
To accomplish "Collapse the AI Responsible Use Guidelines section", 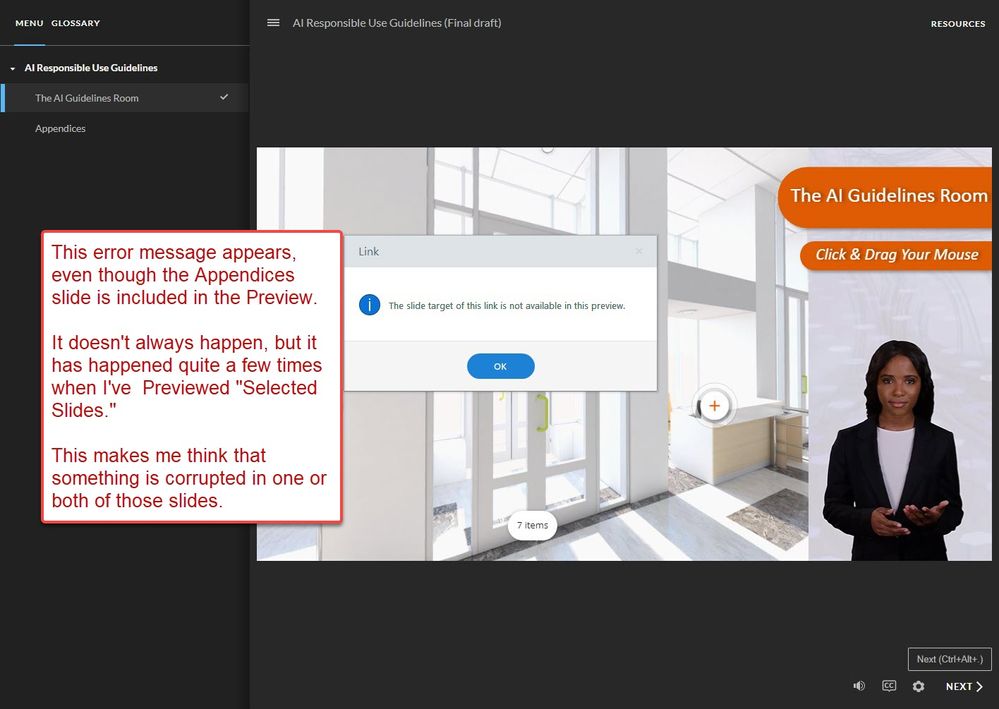I will [x=13, y=68].
